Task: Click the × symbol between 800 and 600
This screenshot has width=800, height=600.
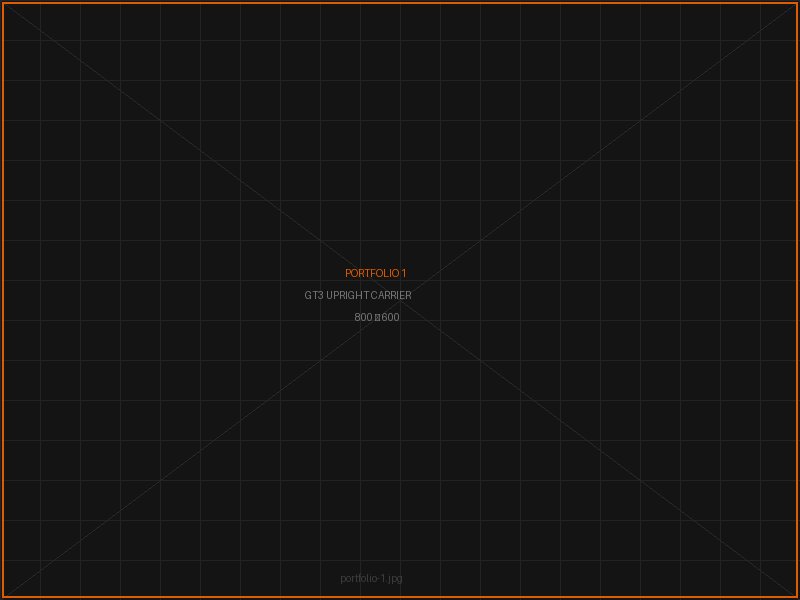Action: (377, 317)
